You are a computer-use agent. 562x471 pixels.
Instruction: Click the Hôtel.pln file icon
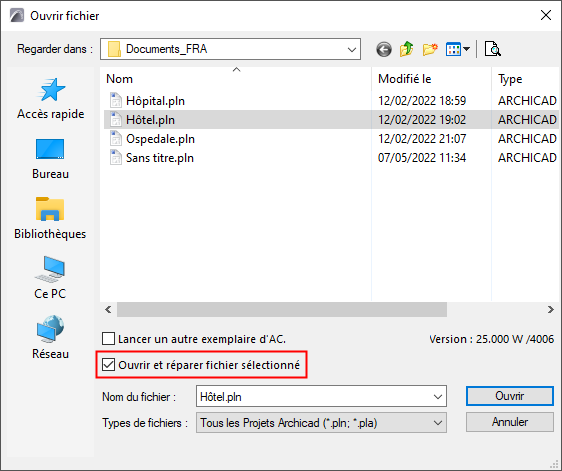point(115,120)
